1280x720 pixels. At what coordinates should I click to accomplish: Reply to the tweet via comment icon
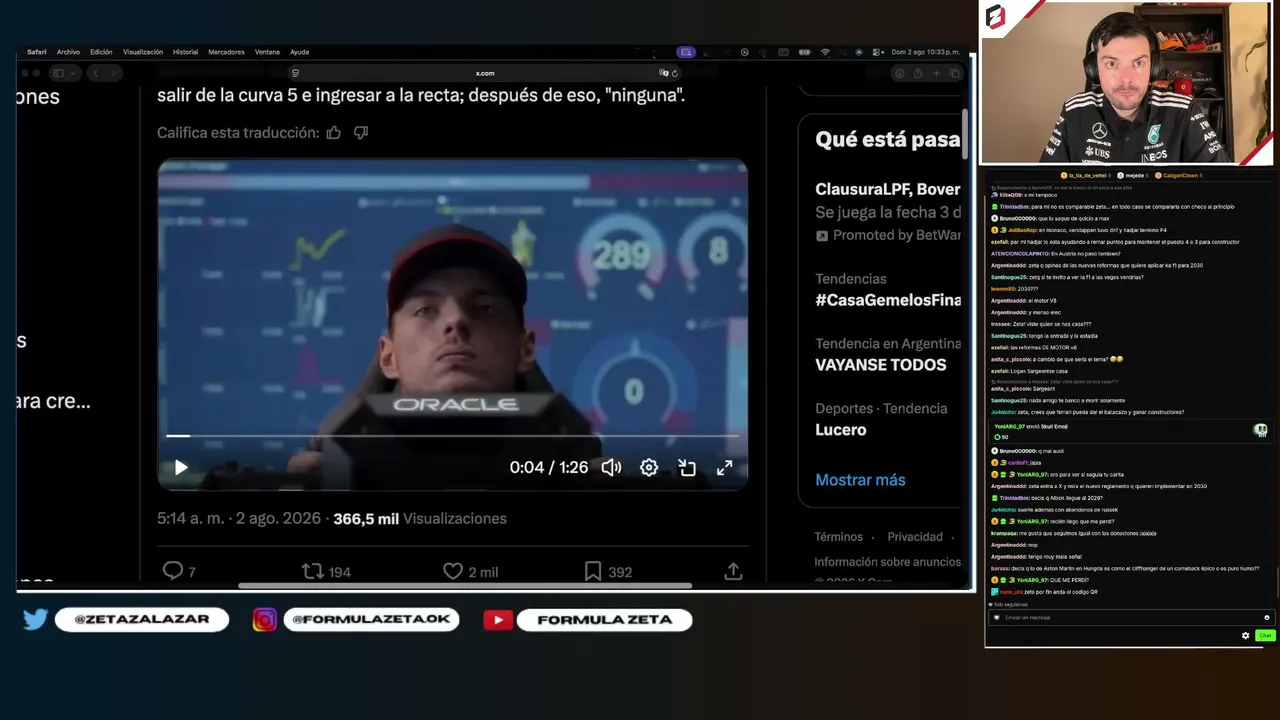173,571
